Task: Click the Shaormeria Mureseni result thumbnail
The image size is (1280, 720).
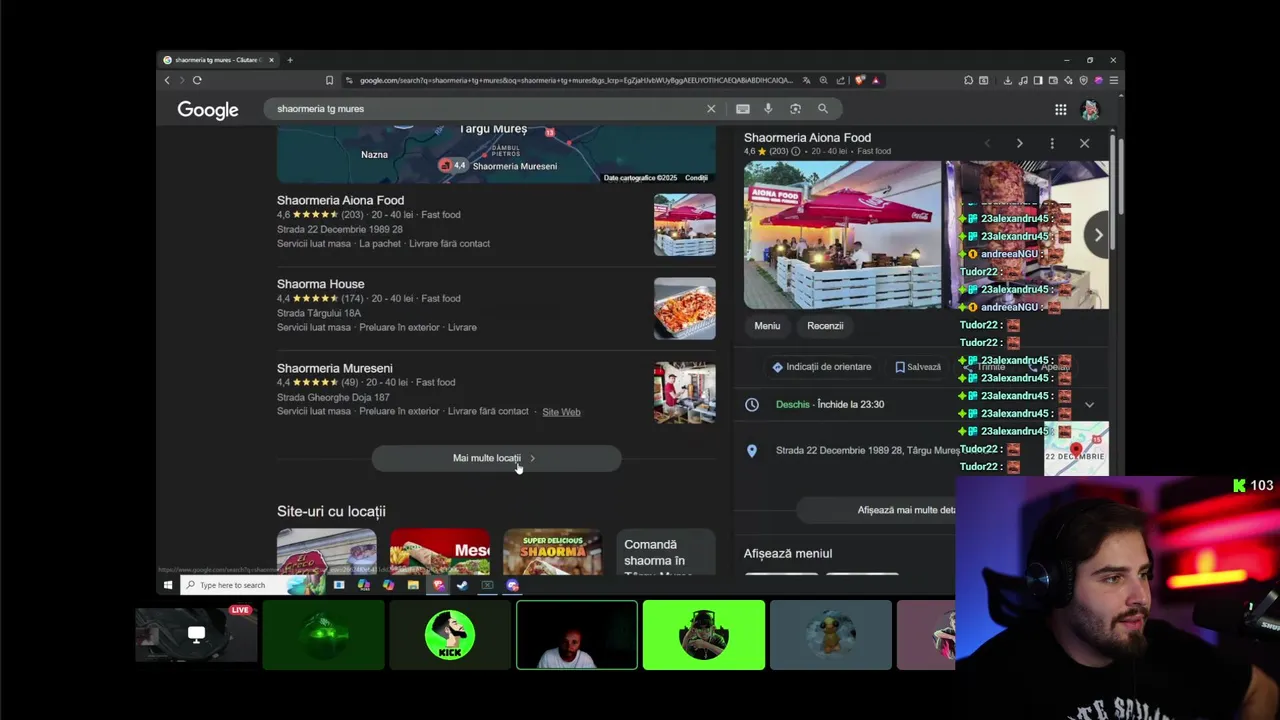Action: point(684,393)
